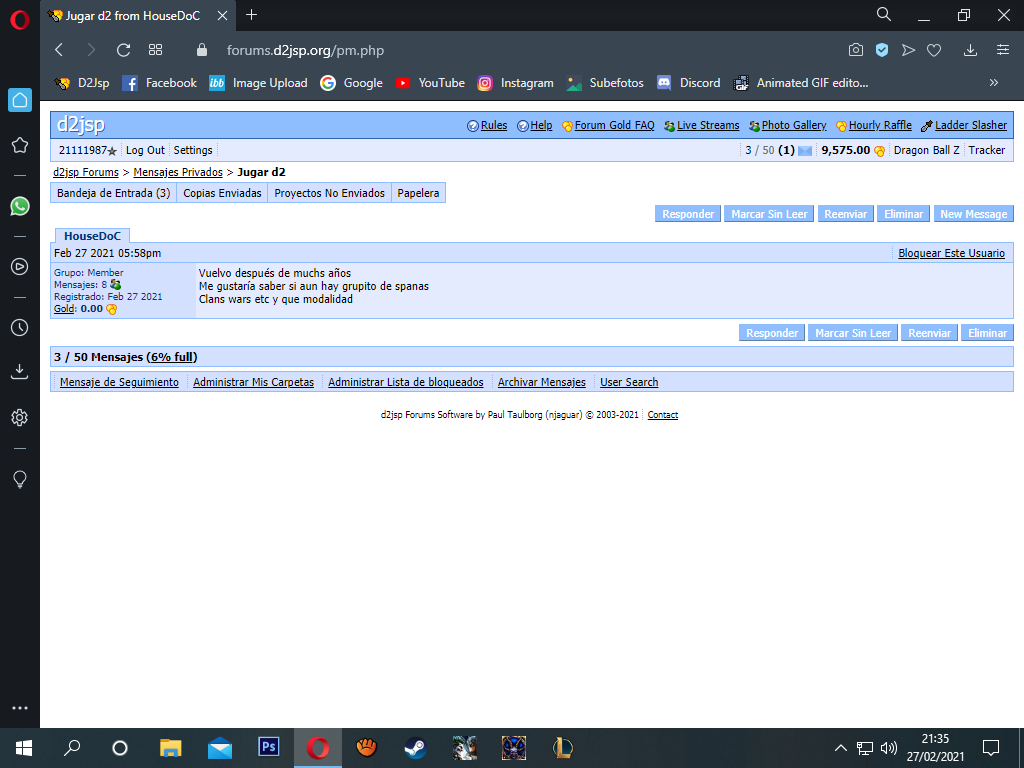Log Out of d2jsp

tap(145, 150)
